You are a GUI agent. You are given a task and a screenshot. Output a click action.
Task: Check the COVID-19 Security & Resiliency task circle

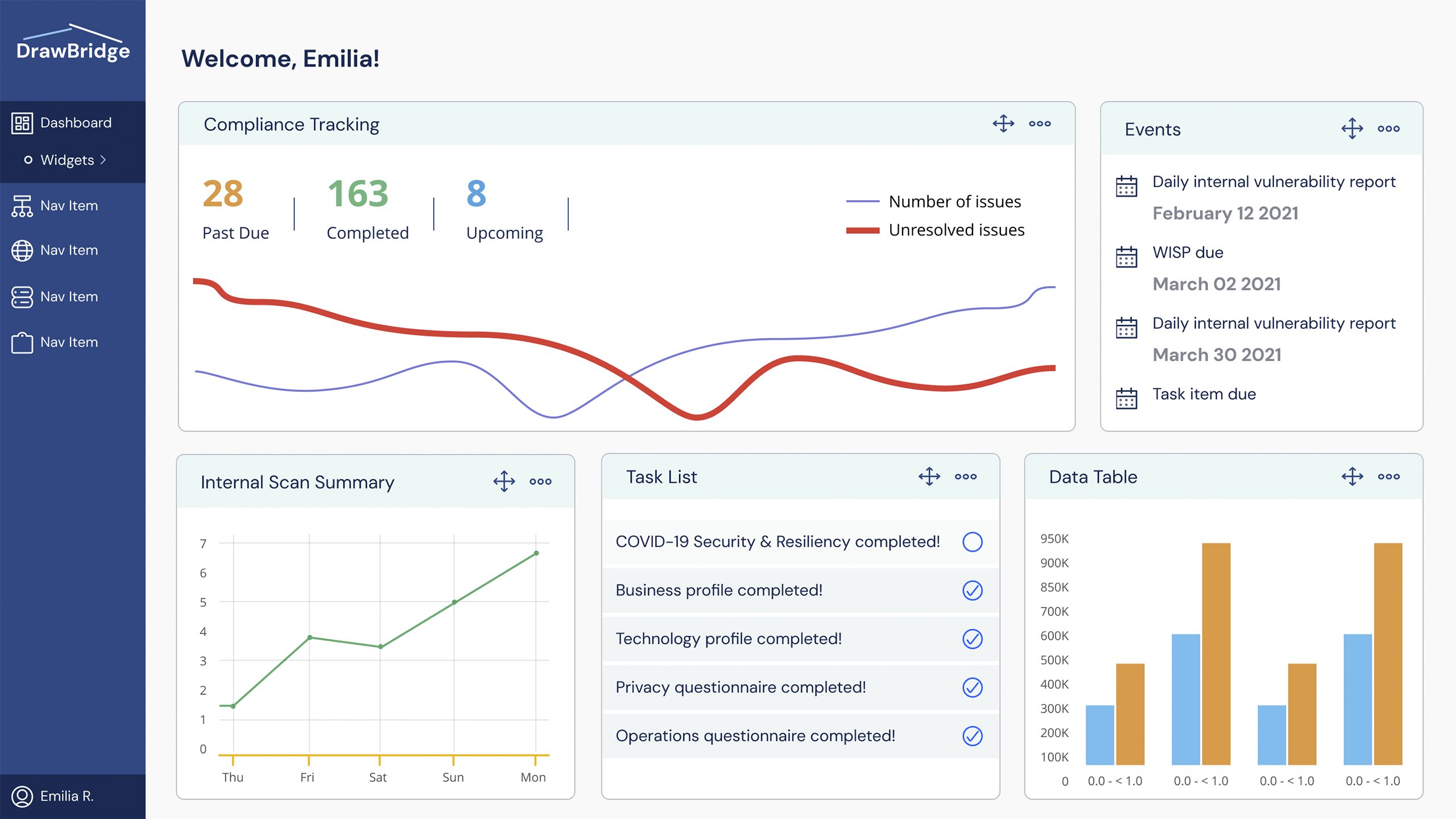pos(973,542)
